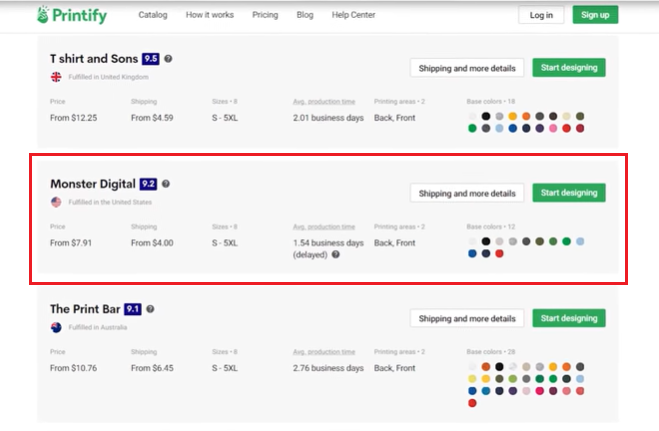The height and width of the screenshot is (431, 659).
Task: Click the delayed info icon under Monster Digital production time
Action: (335, 254)
